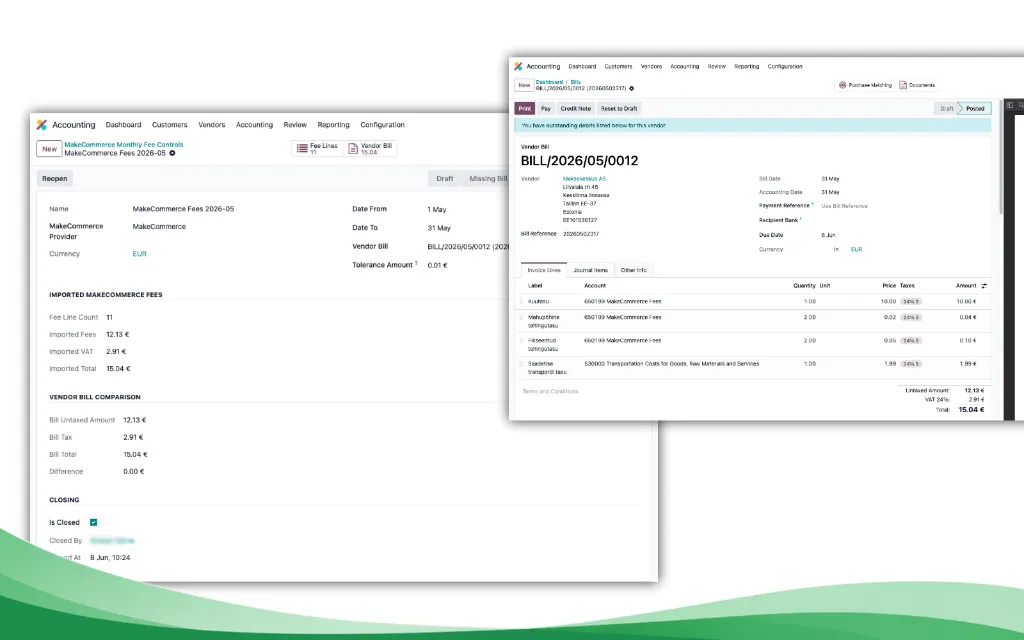This screenshot has width=1024, height=640.
Task: Click the help mark beside Recipient Bank
Action: click(801, 219)
